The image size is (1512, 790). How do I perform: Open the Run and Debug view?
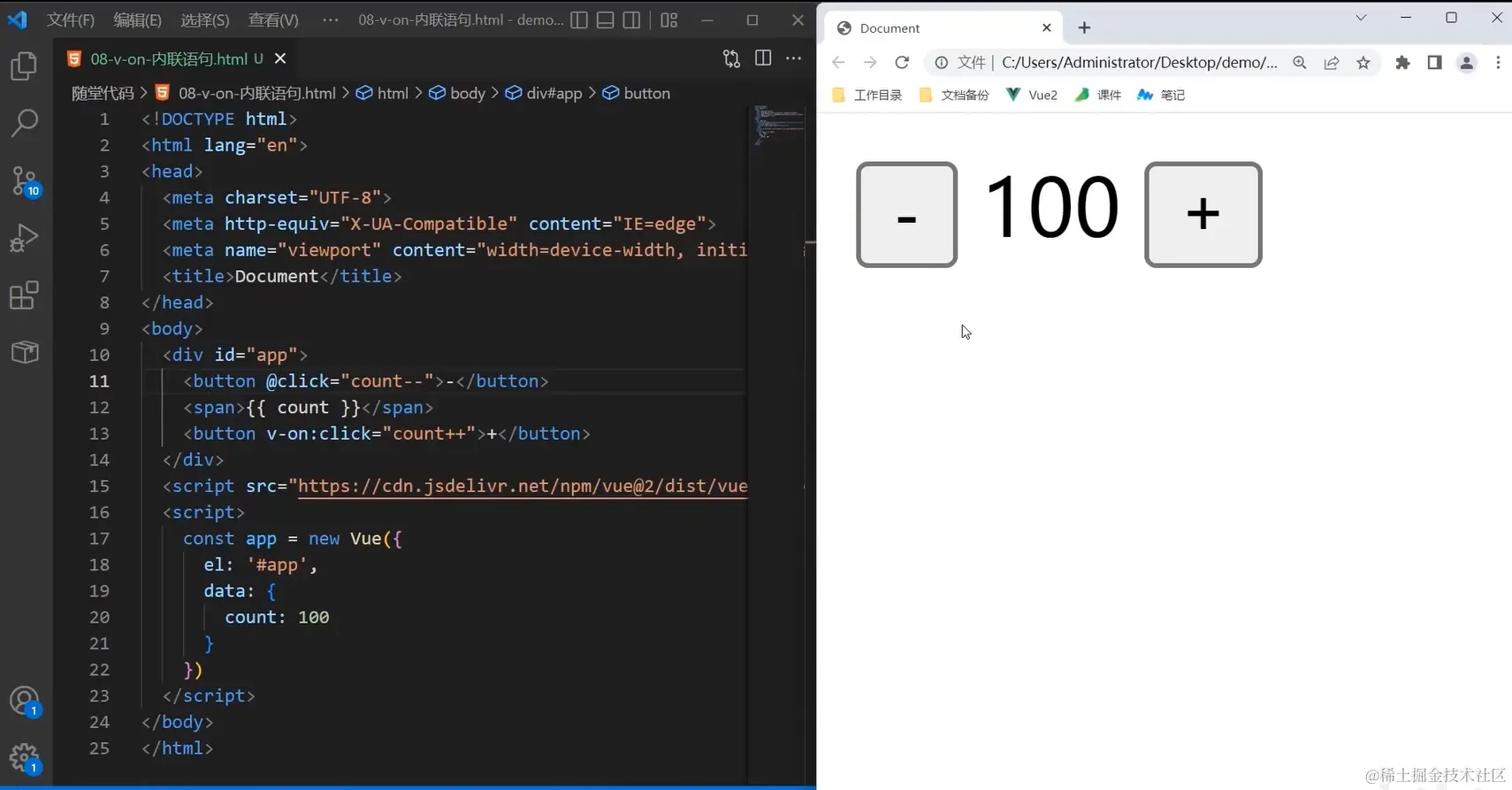click(24, 238)
